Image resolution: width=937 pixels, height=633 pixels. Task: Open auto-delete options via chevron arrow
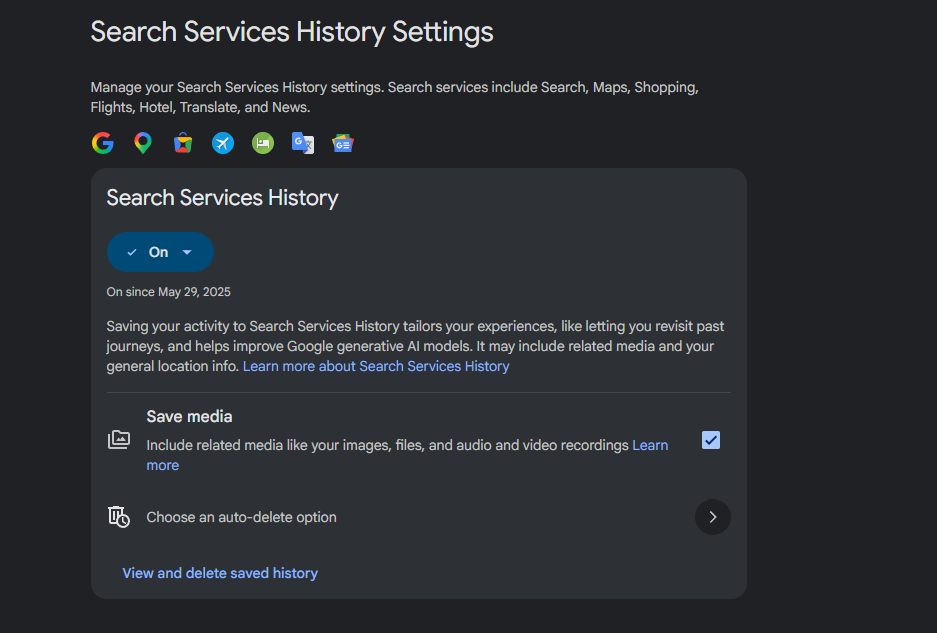coord(713,517)
